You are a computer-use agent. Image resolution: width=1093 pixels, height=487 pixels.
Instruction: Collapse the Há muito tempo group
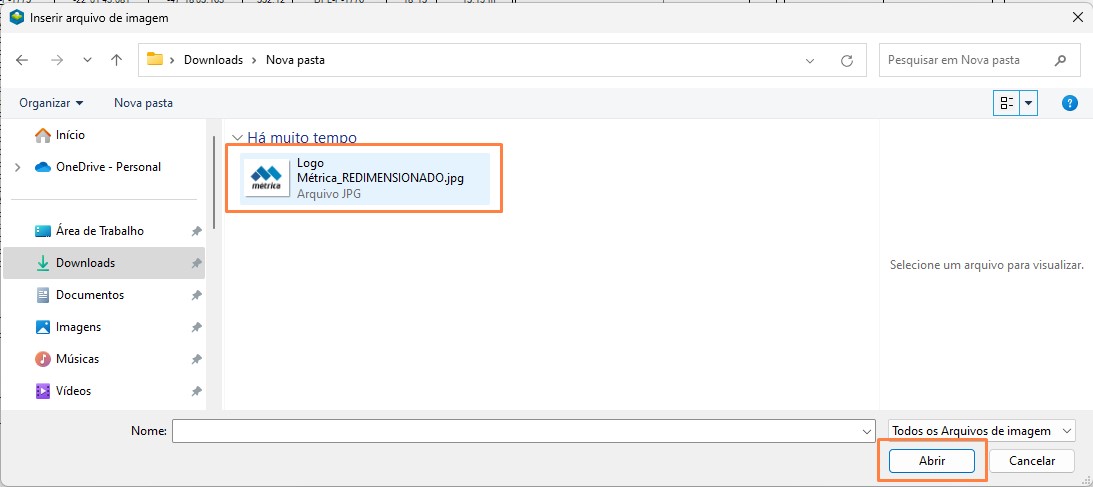tap(237, 138)
